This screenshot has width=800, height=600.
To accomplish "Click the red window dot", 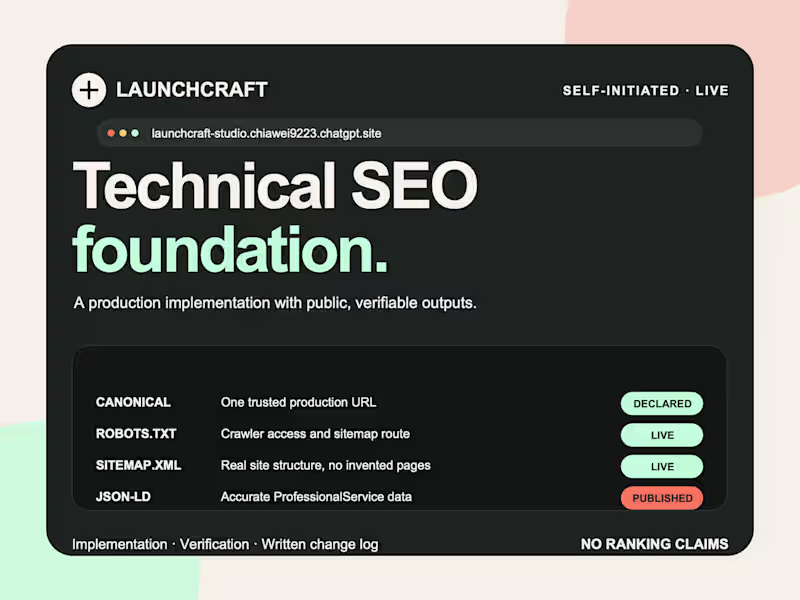I will 111,133.
